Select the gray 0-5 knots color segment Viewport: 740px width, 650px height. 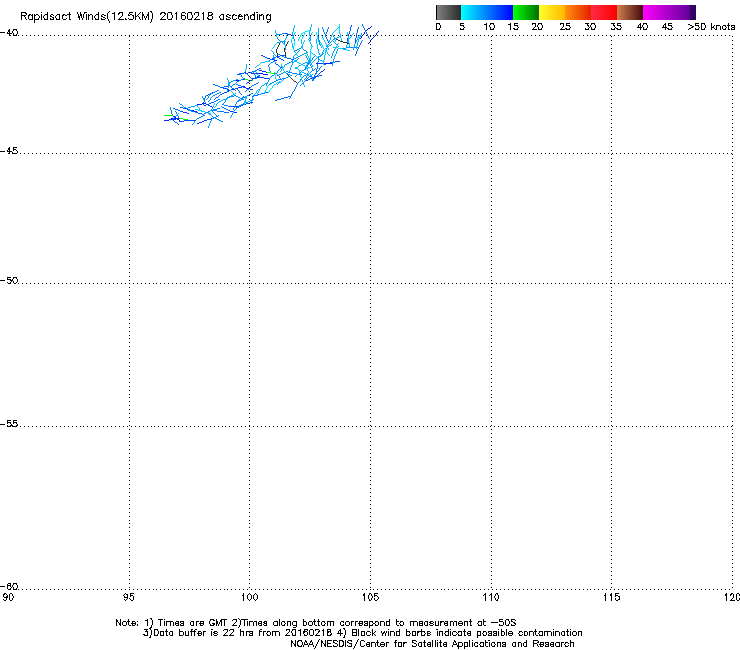(448, 12)
